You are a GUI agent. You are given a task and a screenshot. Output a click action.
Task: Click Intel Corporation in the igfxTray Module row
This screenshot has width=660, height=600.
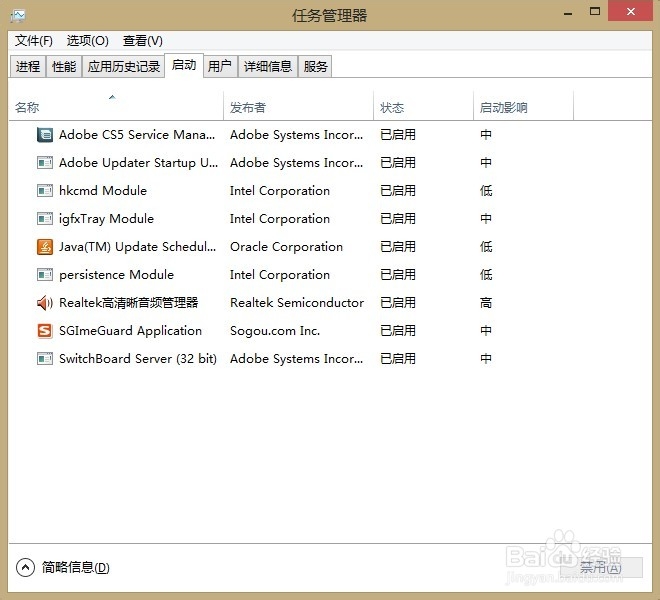279,219
